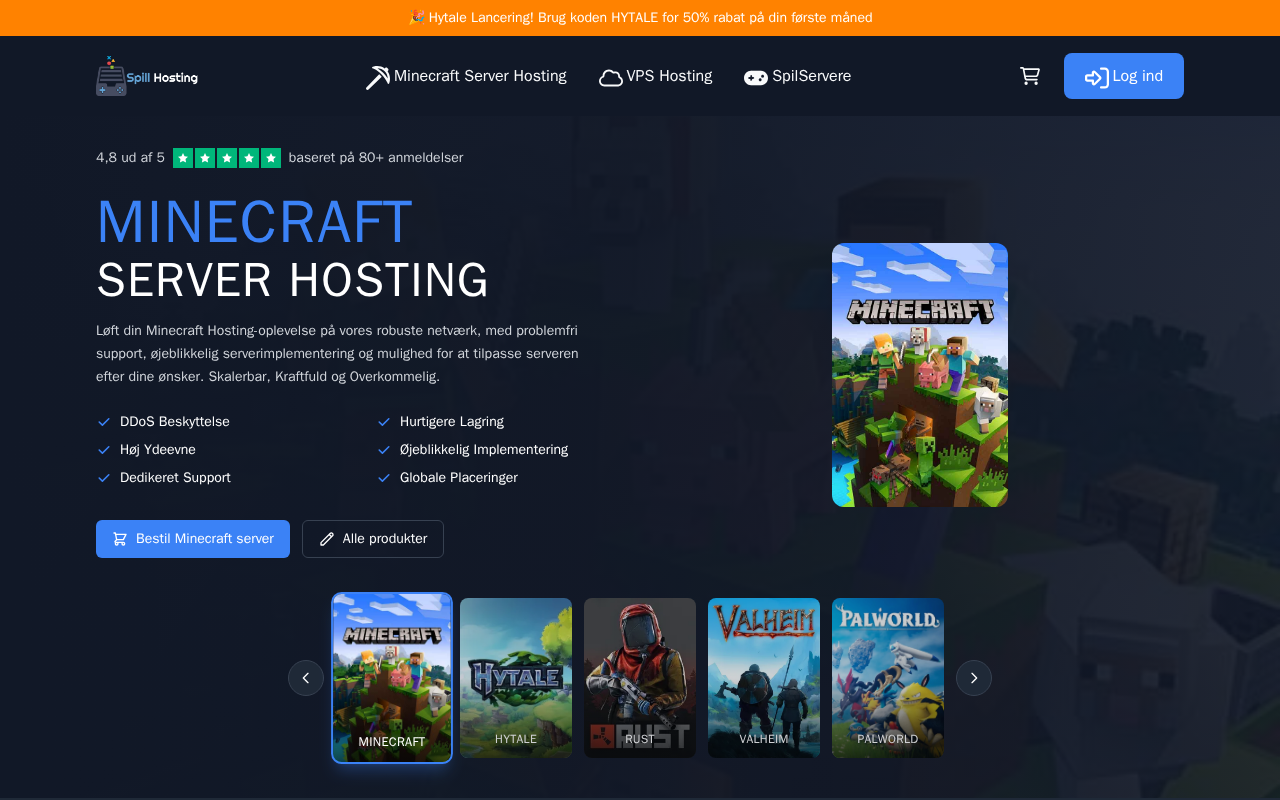Click 'Høj Ydeevne' feature text
The image size is (1280, 800).
[158, 450]
